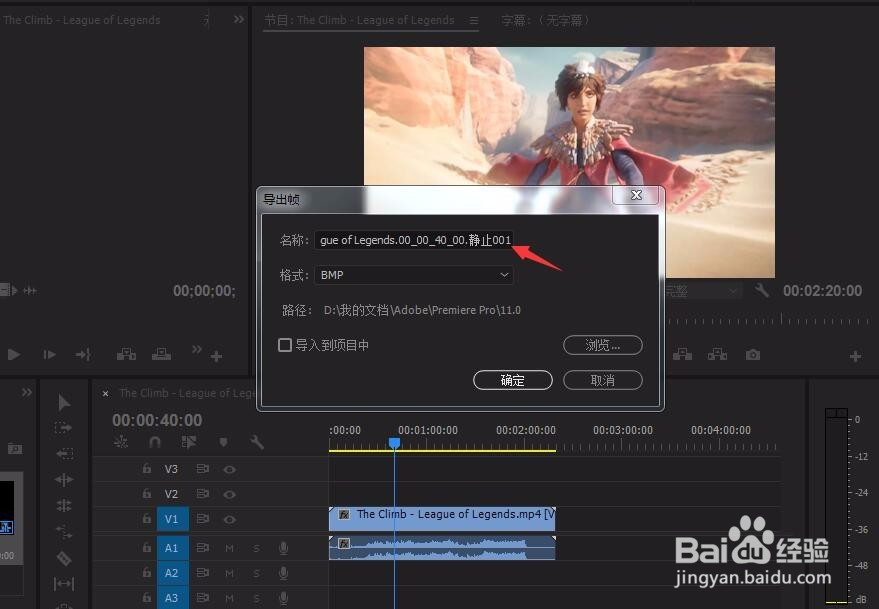Mute track A1
Viewport: 879px width, 609px height.
coord(229,548)
